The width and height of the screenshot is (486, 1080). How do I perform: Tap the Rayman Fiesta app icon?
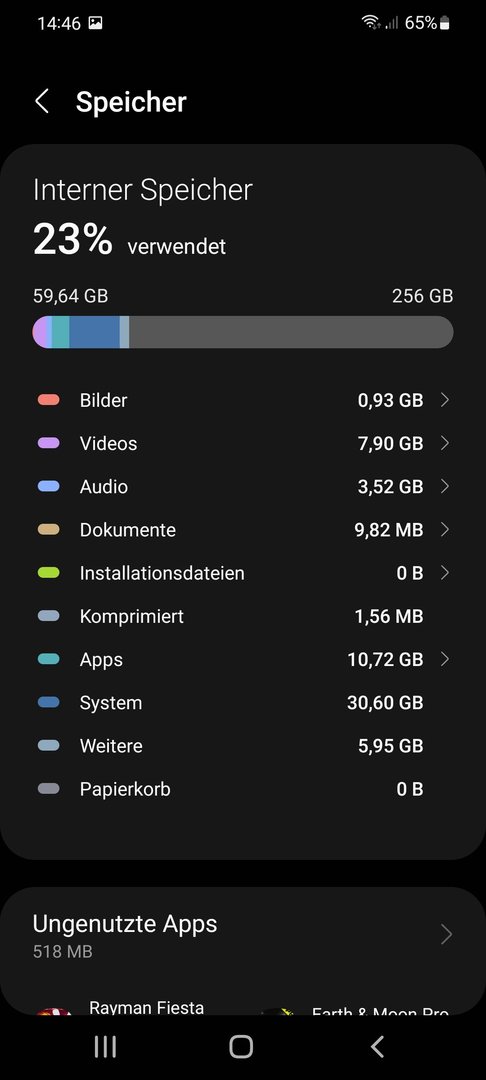coord(54,1011)
